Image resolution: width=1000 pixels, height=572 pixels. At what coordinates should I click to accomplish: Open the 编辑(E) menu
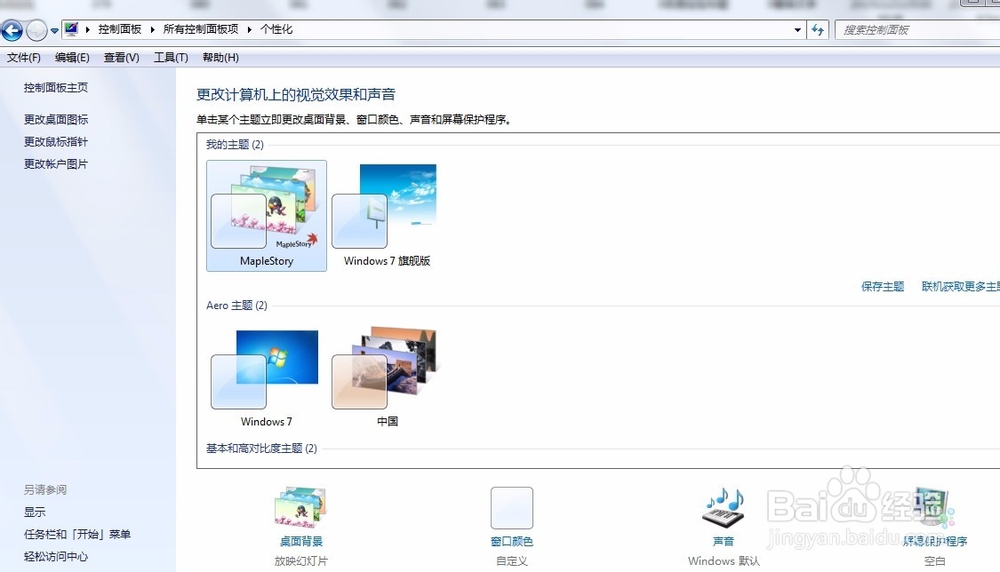(x=72, y=57)
